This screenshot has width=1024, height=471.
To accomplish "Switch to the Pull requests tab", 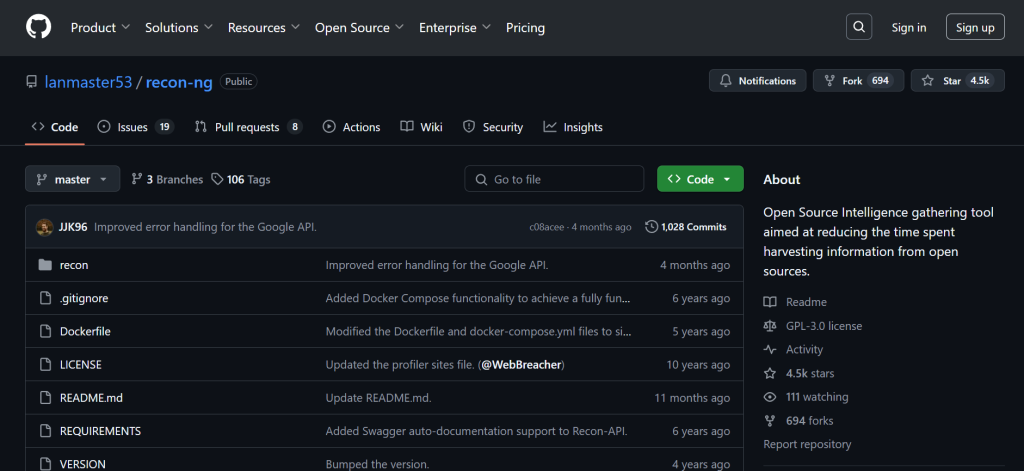I will tap(247, 127).
